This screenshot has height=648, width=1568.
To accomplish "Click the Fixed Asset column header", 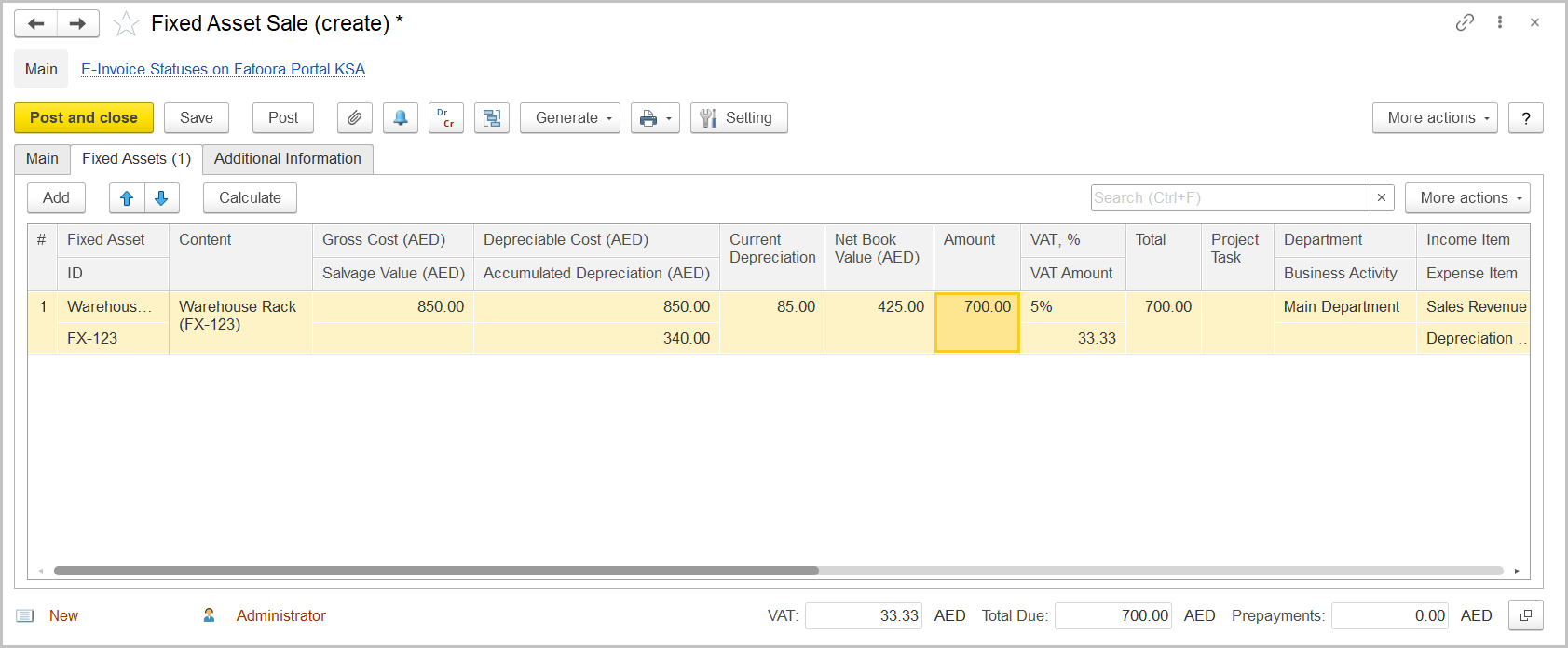I will click(x=113, y=240).
